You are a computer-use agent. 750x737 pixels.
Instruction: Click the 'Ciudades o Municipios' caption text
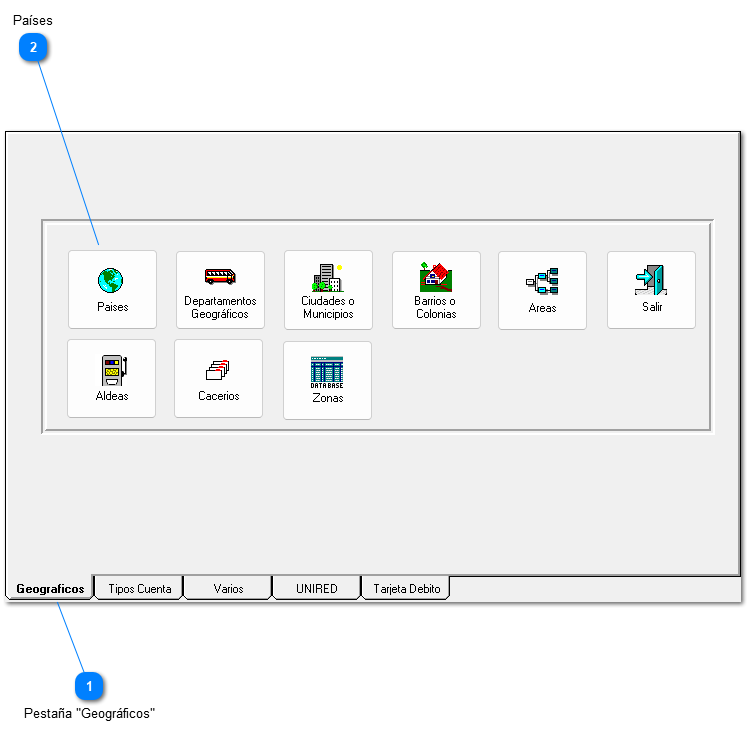tap(328, 307)
